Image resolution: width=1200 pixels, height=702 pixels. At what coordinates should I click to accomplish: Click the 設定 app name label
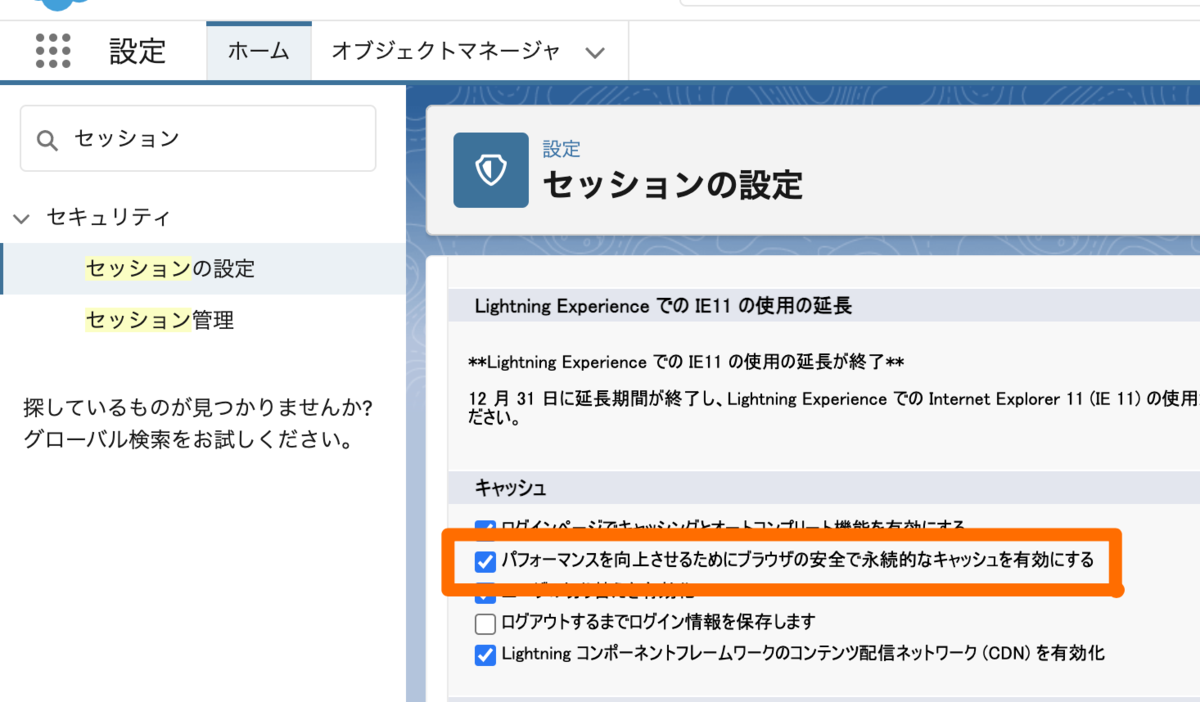point(138,51)
